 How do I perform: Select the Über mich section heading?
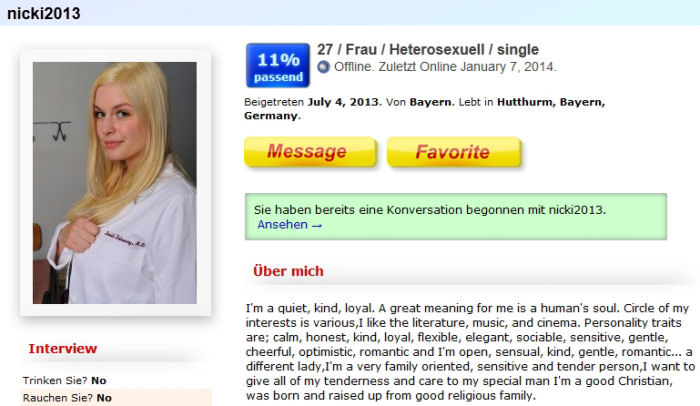click(288, 271)
